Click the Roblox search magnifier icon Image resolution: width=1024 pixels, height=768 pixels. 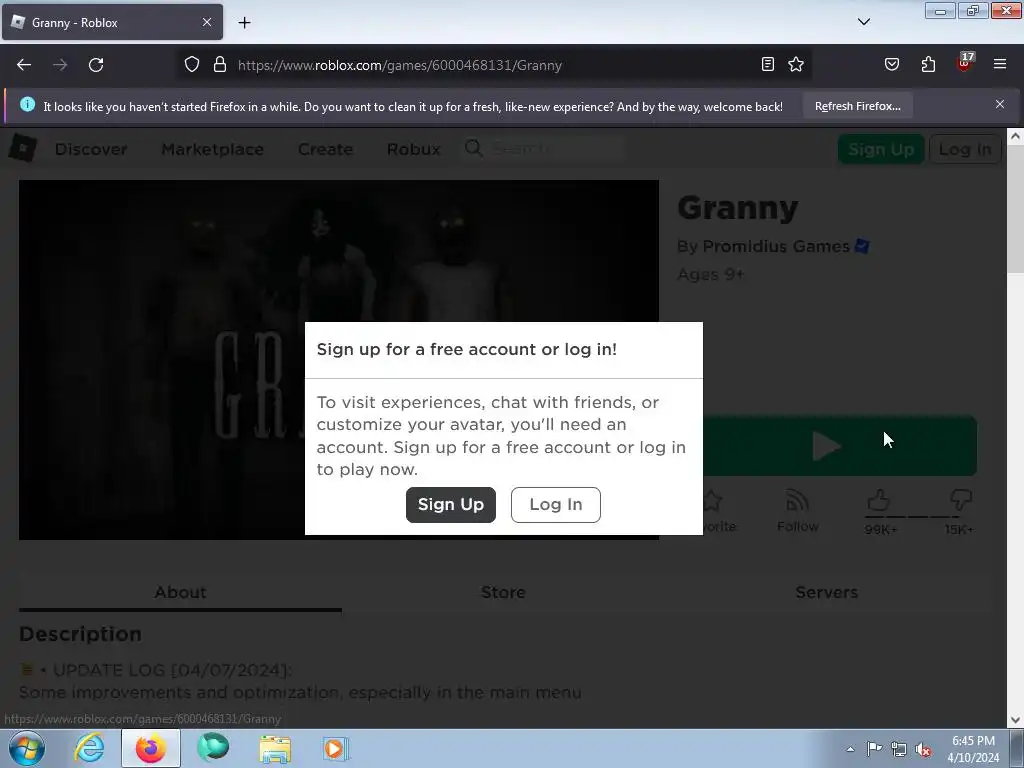[x=473, y=148]
